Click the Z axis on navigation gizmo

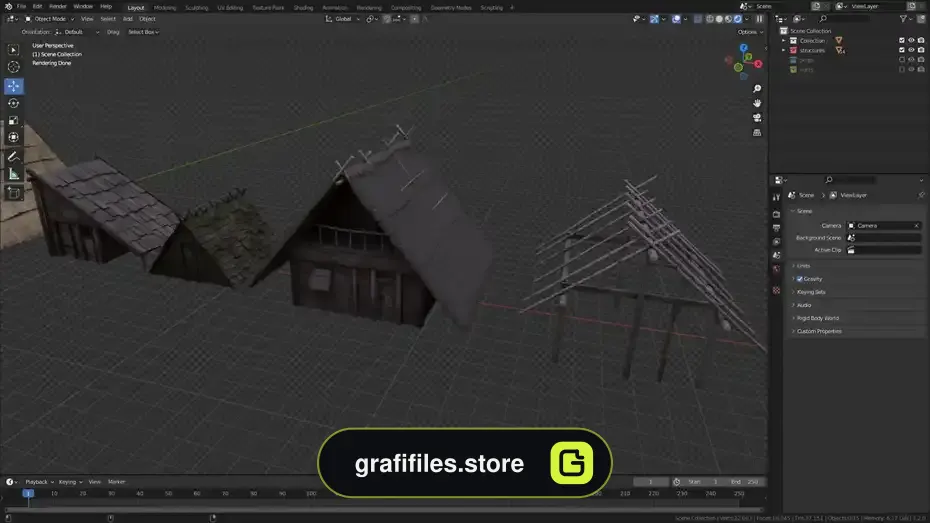[744, 48]
